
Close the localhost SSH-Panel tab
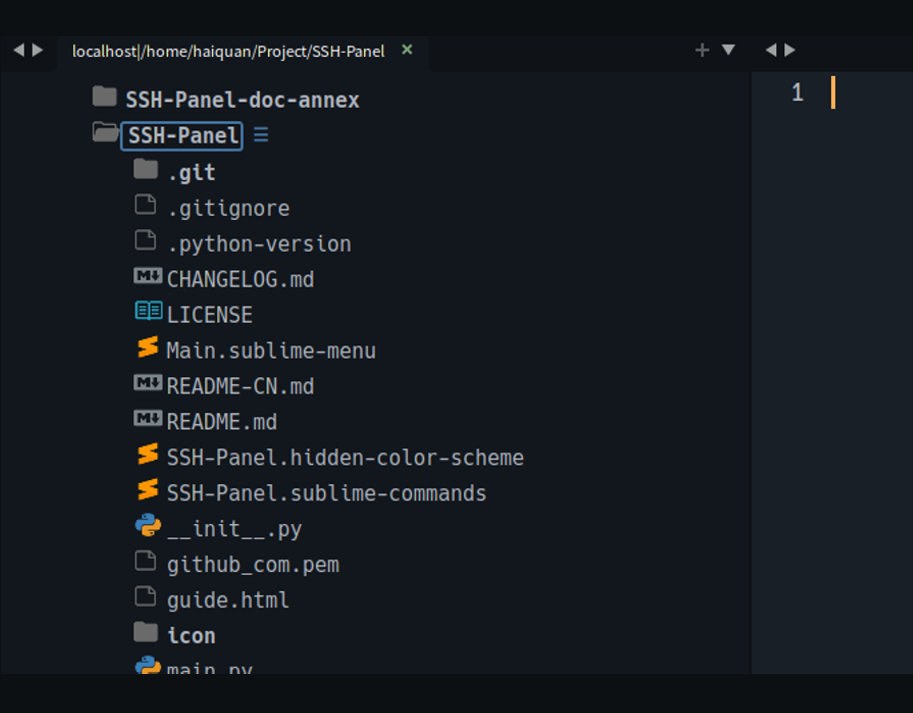407,50
